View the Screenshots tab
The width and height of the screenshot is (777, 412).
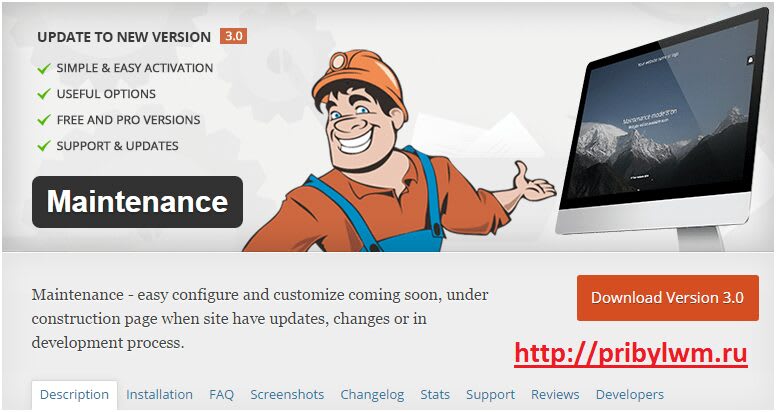[x=287, y=395]
